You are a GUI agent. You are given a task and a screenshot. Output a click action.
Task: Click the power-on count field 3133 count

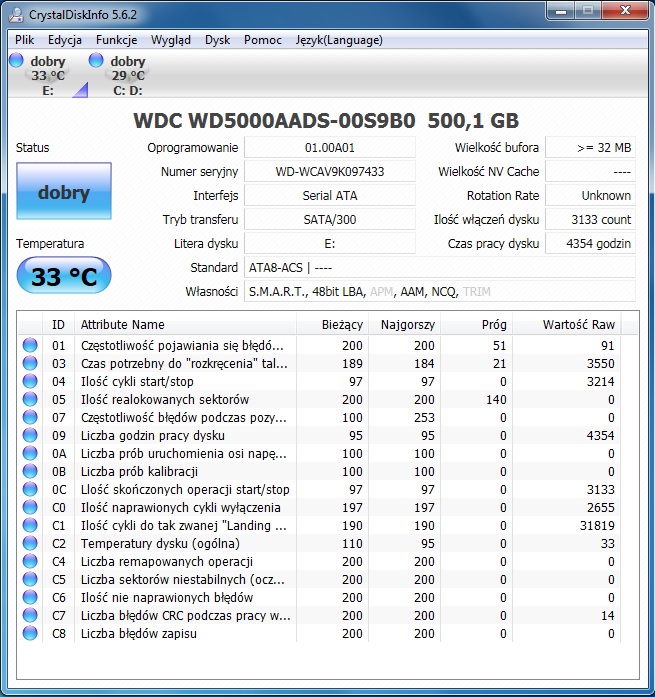point(590,220)
